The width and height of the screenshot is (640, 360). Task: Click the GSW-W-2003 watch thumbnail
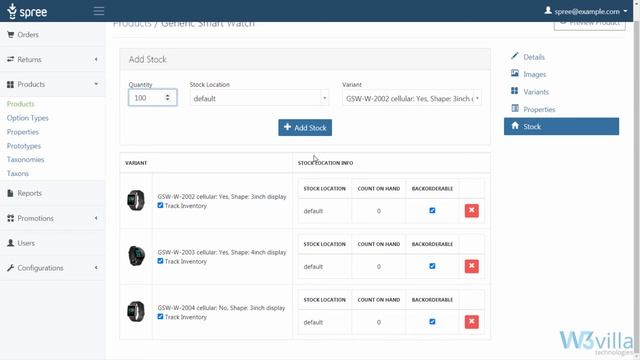click(x=136, y=256)
